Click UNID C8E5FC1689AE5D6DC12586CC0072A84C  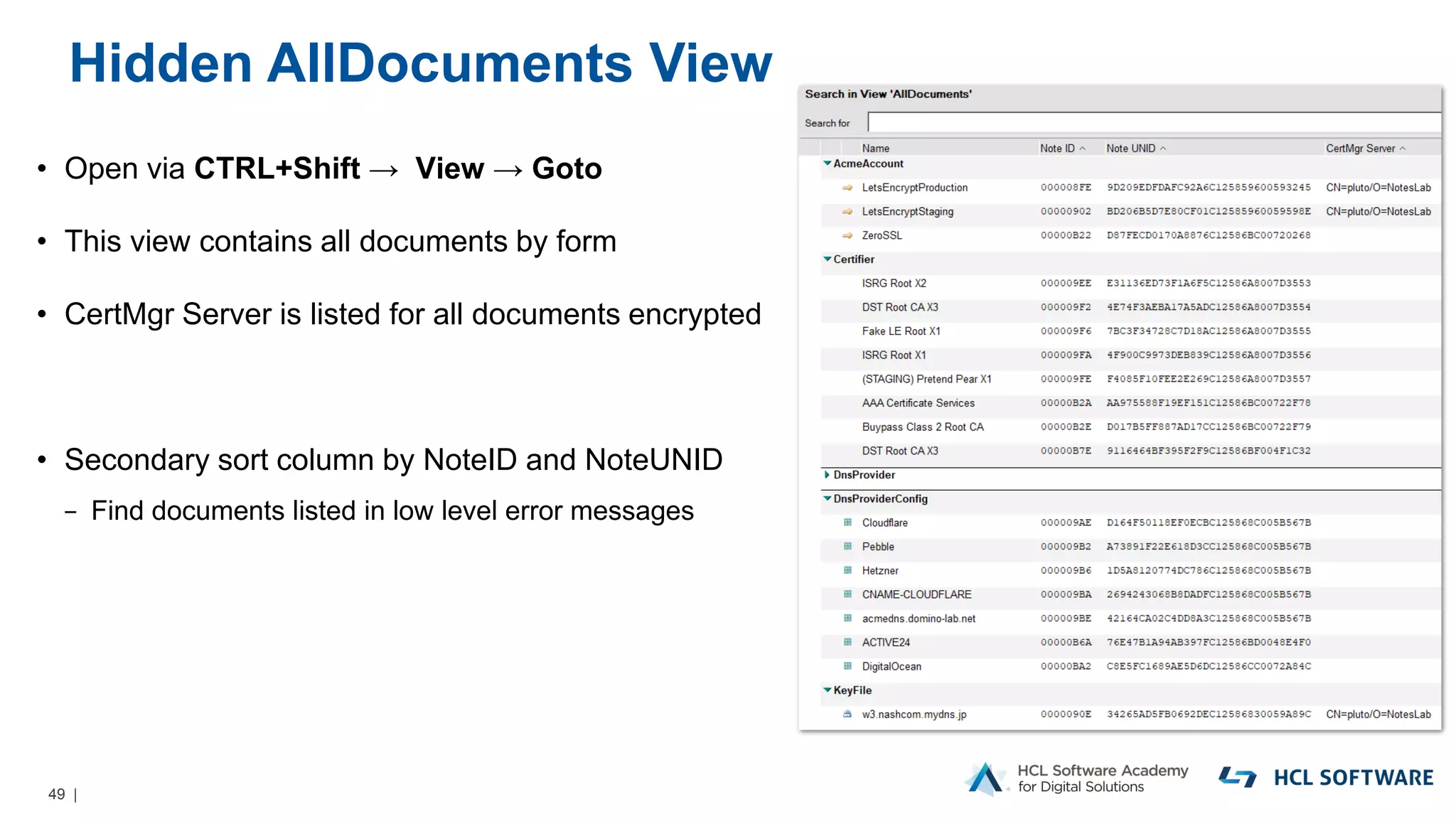pyautogui.click(x=1209, y=666)
